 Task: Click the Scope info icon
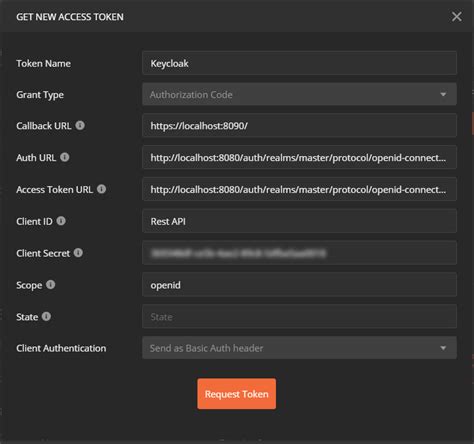50,285
